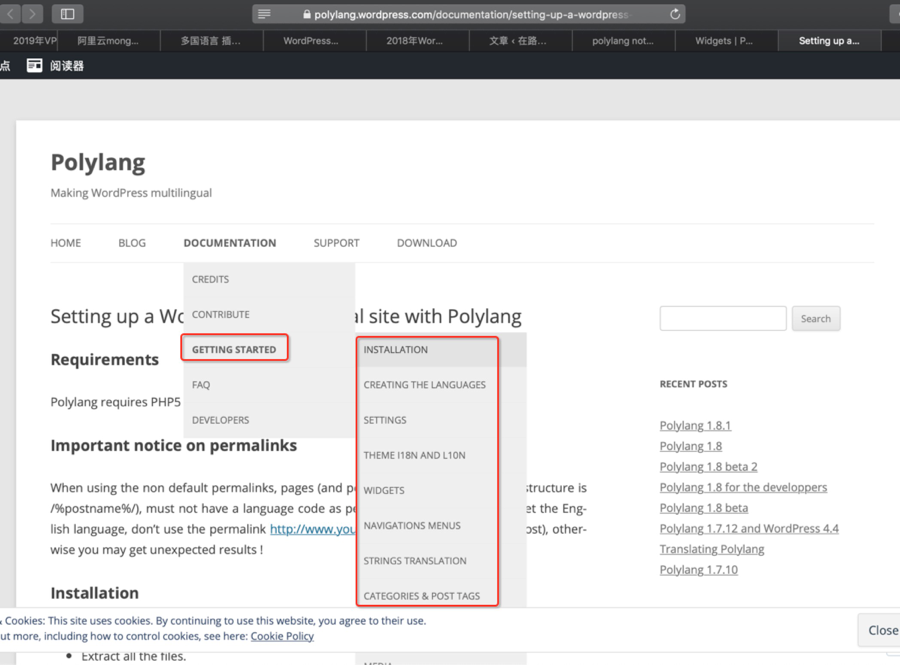Viewport: 900px width, 665px height.
Task: Toggle the Safari sidebar icon
Action: 67,14
